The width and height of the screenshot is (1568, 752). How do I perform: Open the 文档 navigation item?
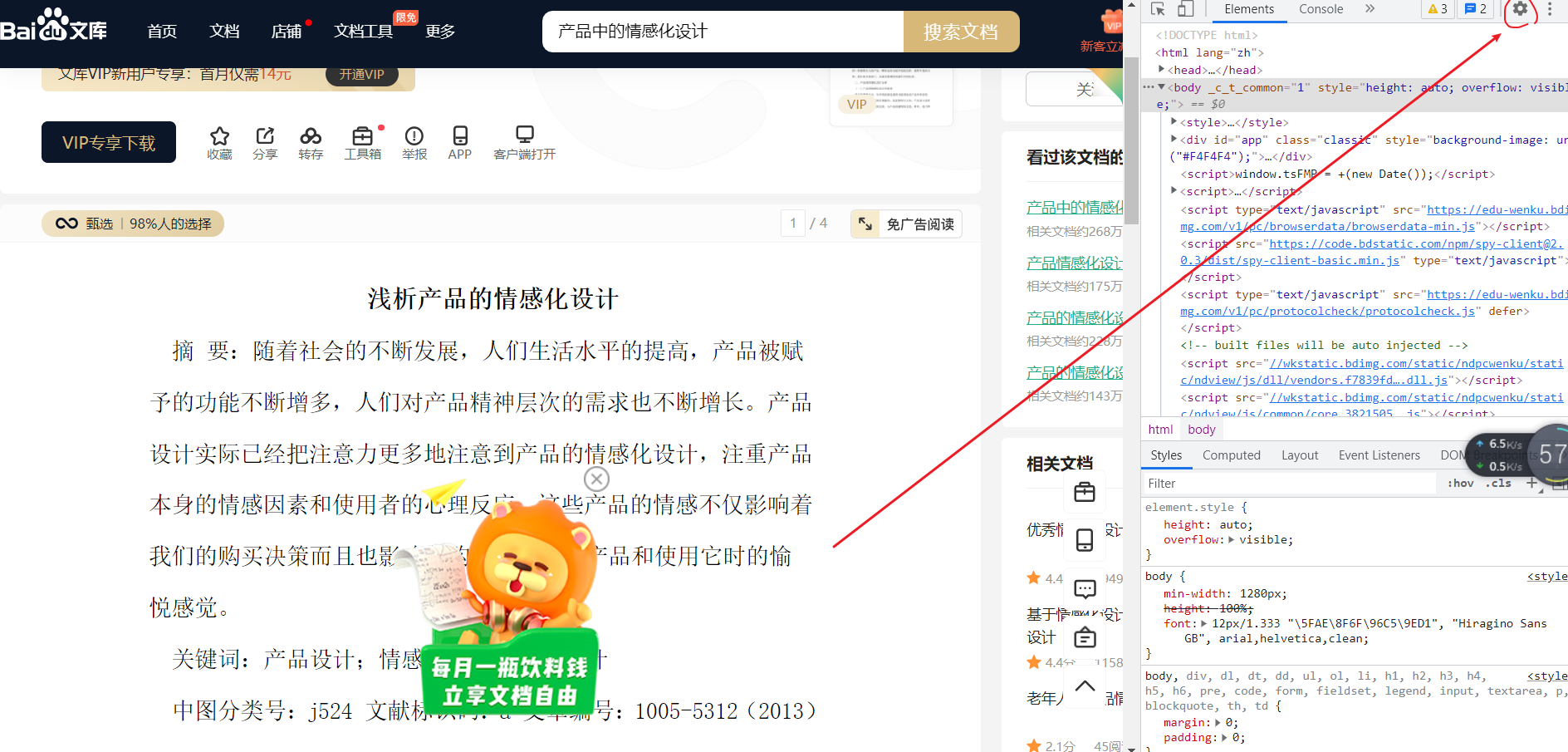click(x=224, y=32)
